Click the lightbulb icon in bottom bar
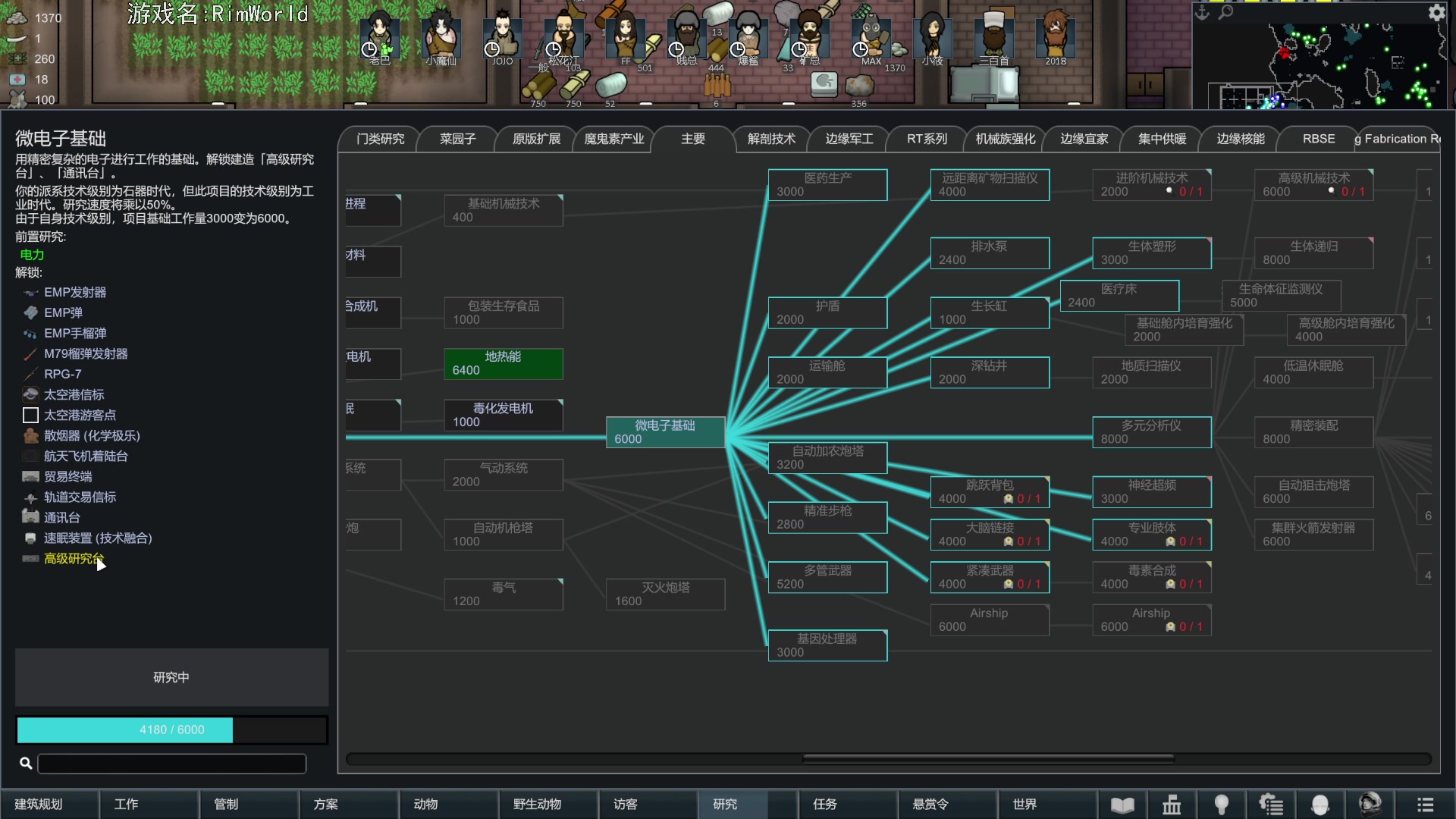Image resolution: width=1456 pixels, height=819 pixels. [1221, 805]
